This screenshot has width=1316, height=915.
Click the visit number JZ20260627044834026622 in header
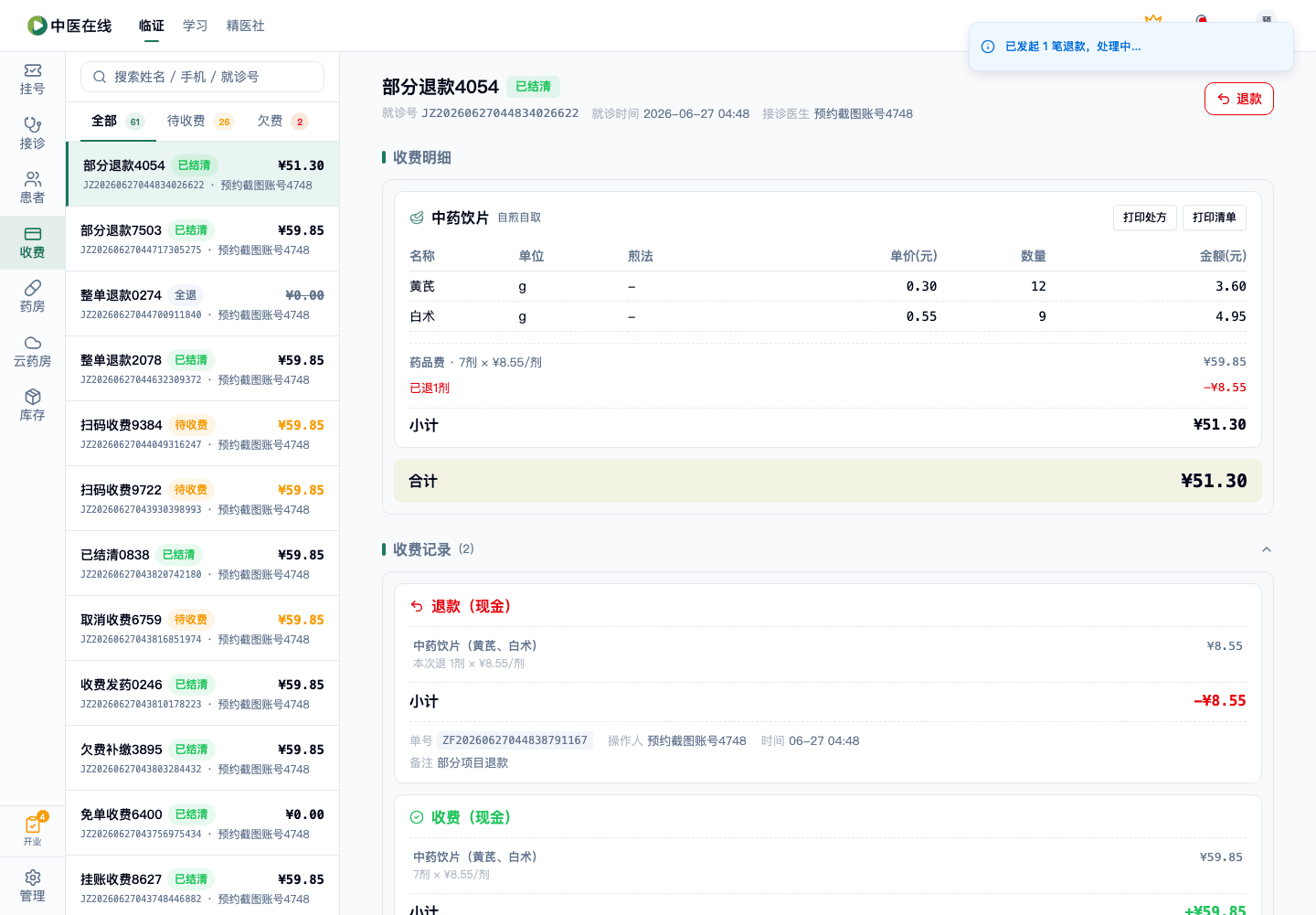click(x=500, y=113)
